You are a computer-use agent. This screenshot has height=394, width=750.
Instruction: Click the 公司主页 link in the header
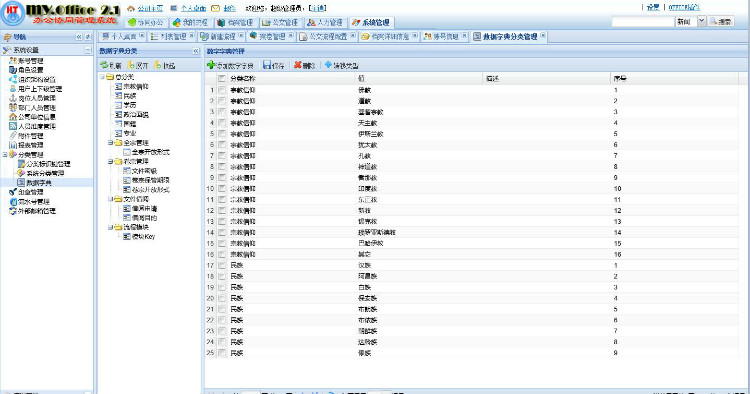pyautogui.click(x=150, y=9)
